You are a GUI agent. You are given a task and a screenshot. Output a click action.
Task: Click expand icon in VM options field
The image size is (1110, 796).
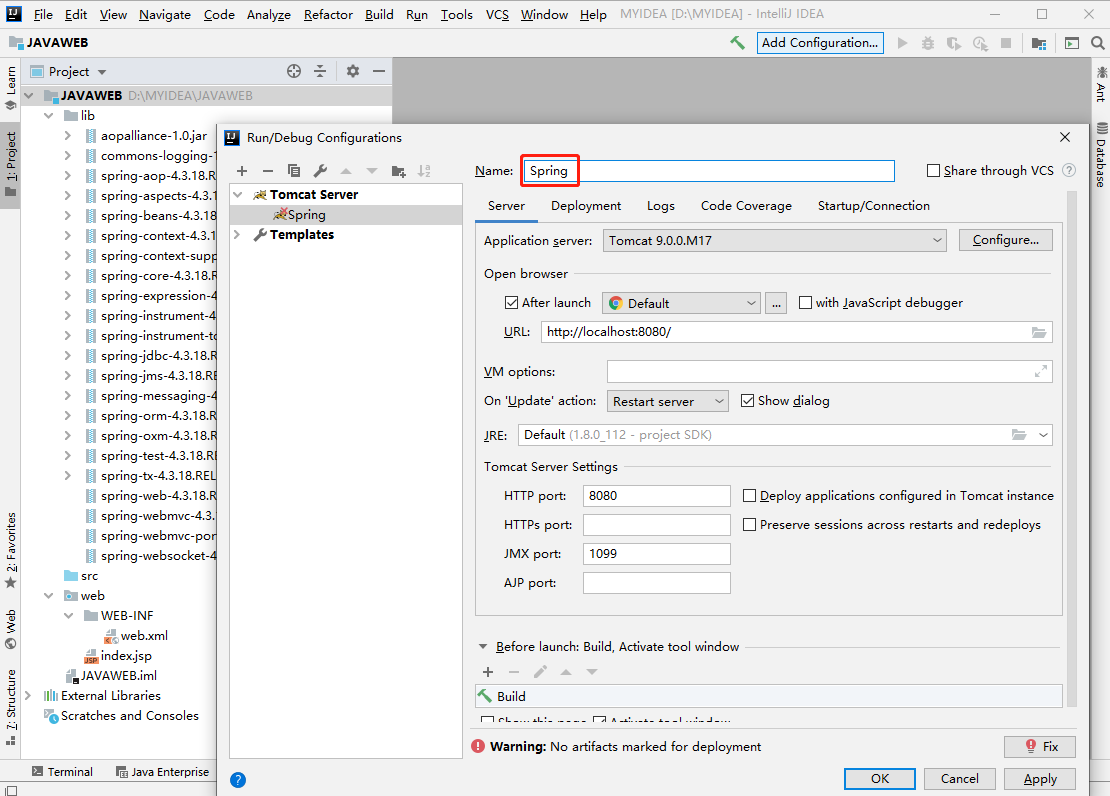click(1041, 371)
